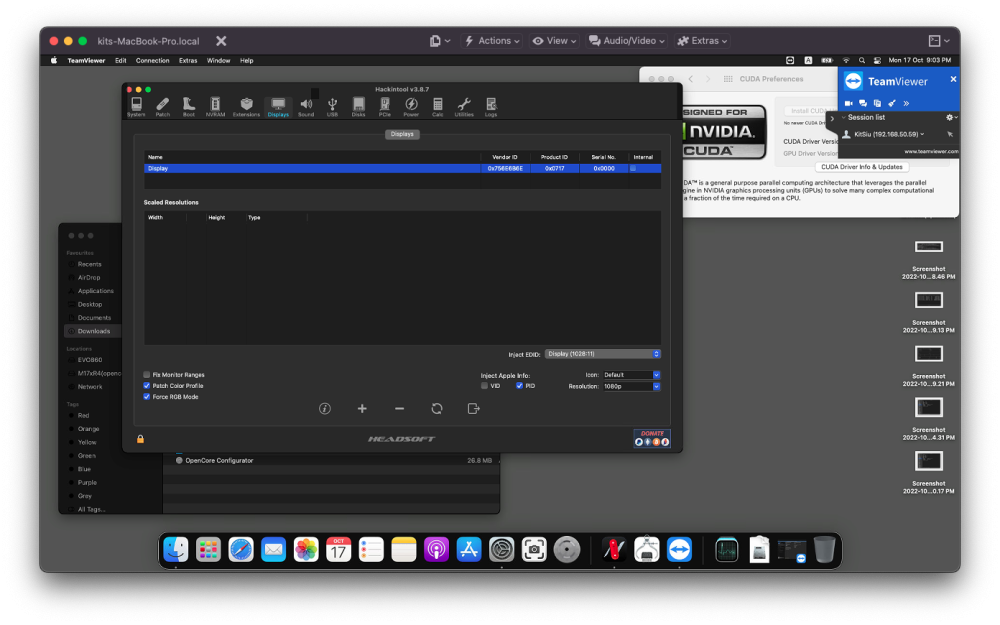1000x625 pixels.
Task: Open TeamViewer from the Dock
Action: click(679, 550)
